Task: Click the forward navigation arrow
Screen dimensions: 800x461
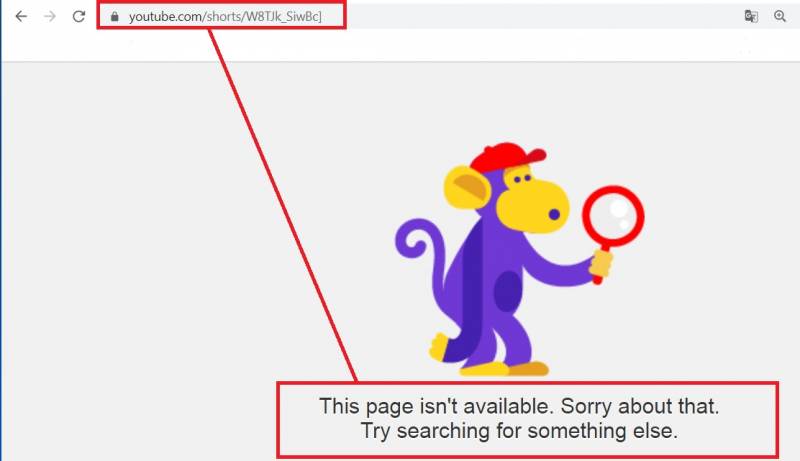Action: [x=49, y=16]
